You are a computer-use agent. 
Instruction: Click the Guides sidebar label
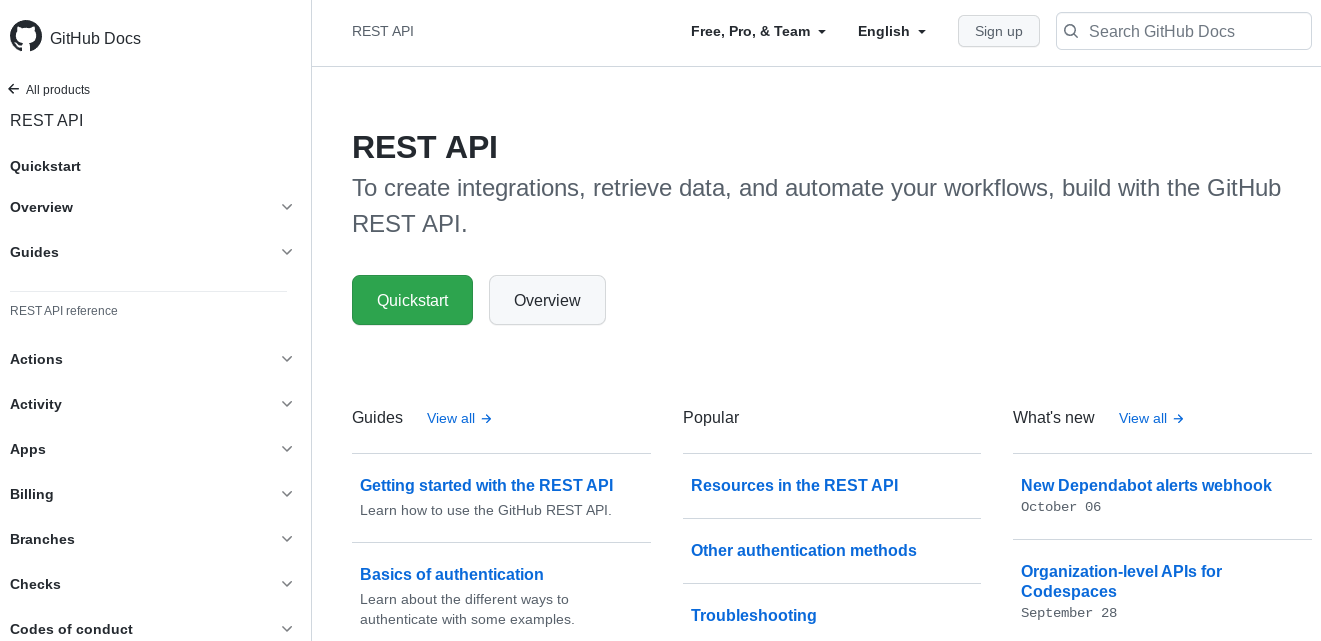(34, 252)
